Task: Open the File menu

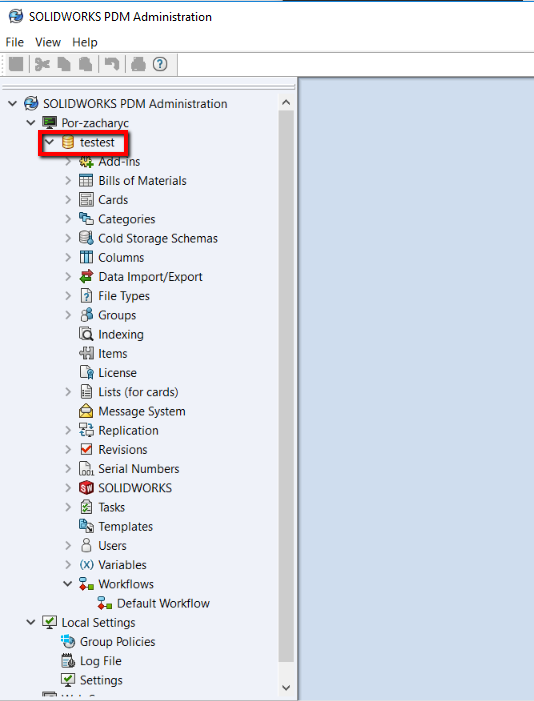Action: 14,42
